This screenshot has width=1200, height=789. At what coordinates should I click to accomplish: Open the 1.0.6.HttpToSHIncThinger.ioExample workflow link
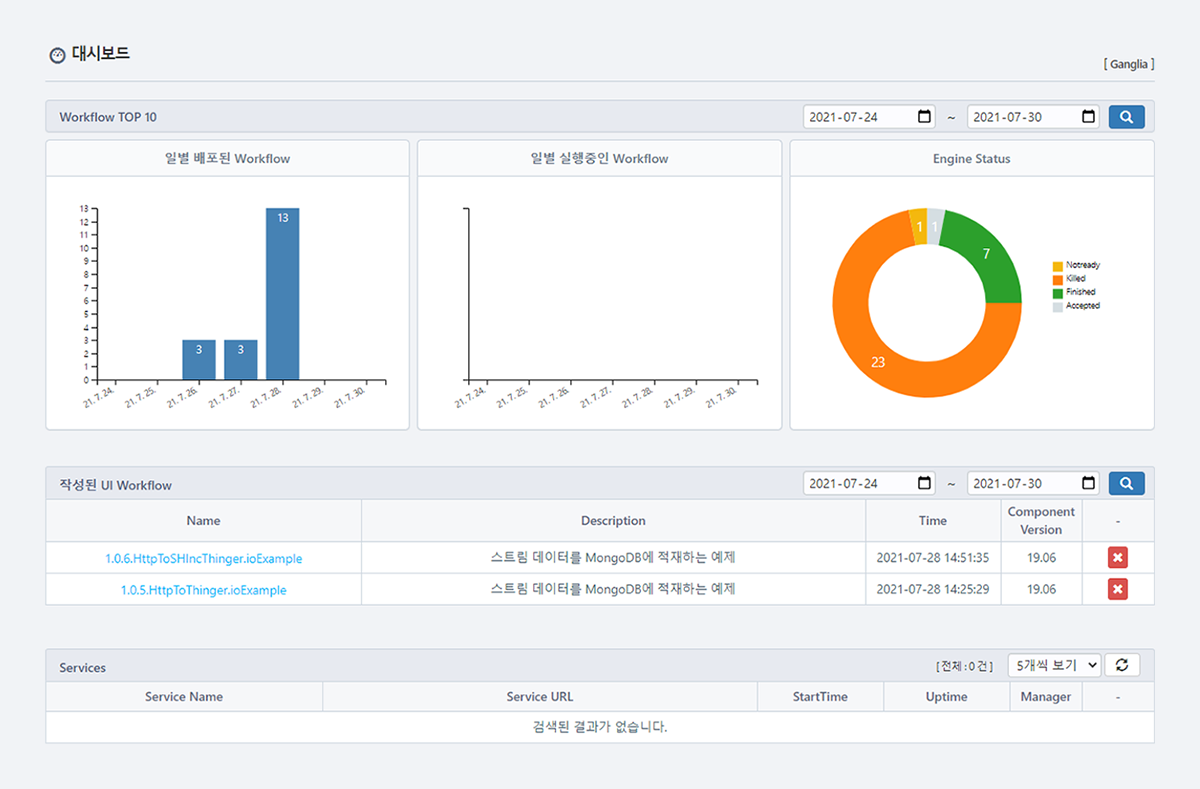tap(204, 559)
